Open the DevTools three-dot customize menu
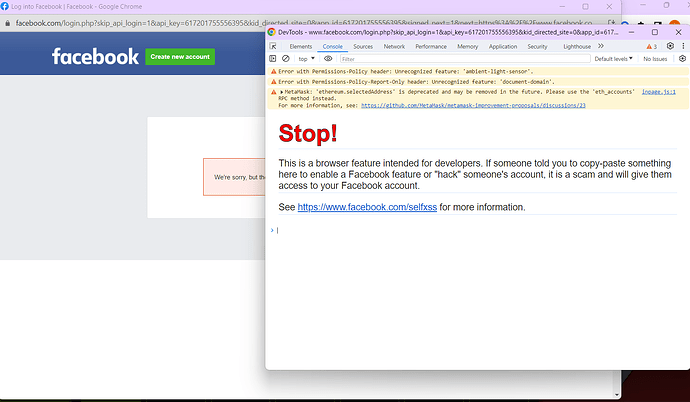Viewport: 690px width, 402px height. tap(683, 46)
